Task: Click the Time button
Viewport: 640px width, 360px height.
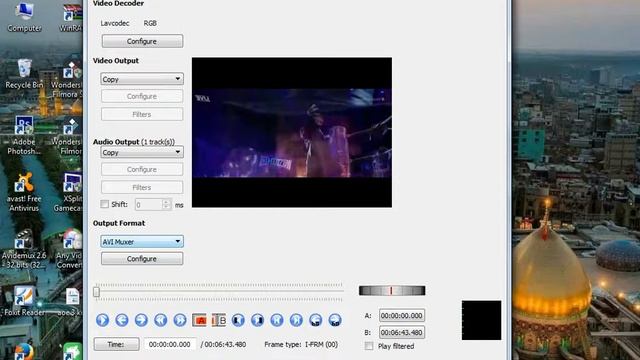Action: coord(116,344)
